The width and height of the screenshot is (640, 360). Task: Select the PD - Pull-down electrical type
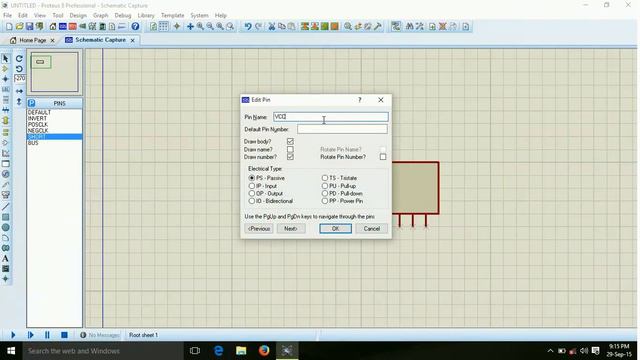[x=324, y=193]
